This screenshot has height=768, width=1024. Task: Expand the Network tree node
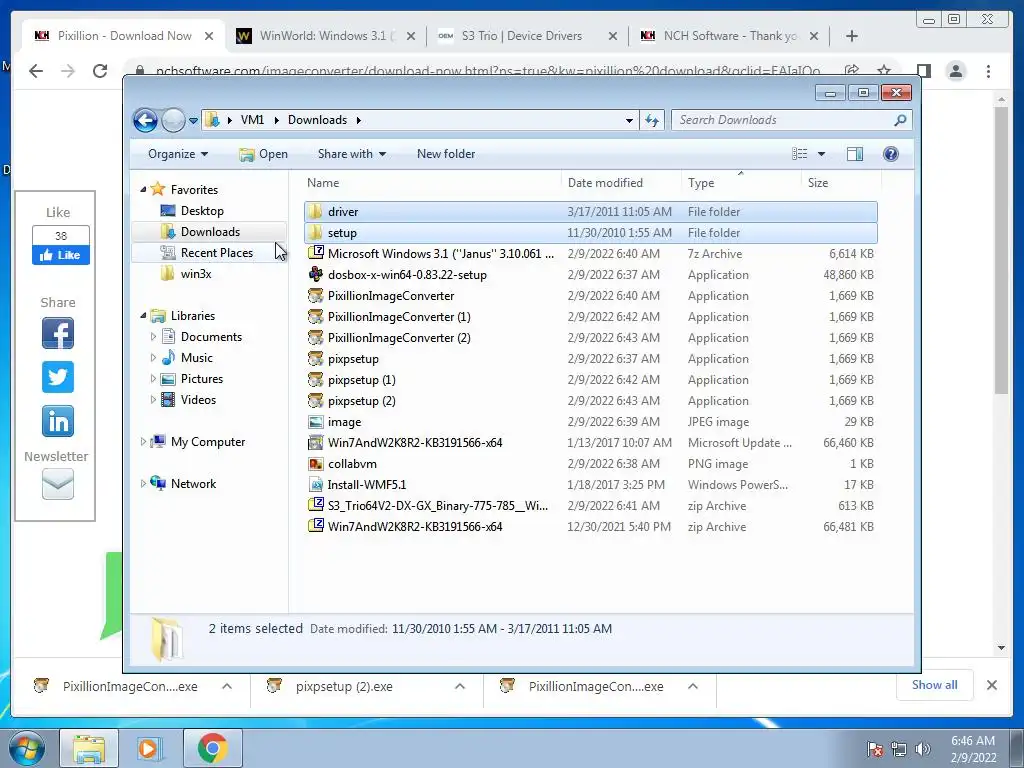pyautogui.click(x=144, y=483)
